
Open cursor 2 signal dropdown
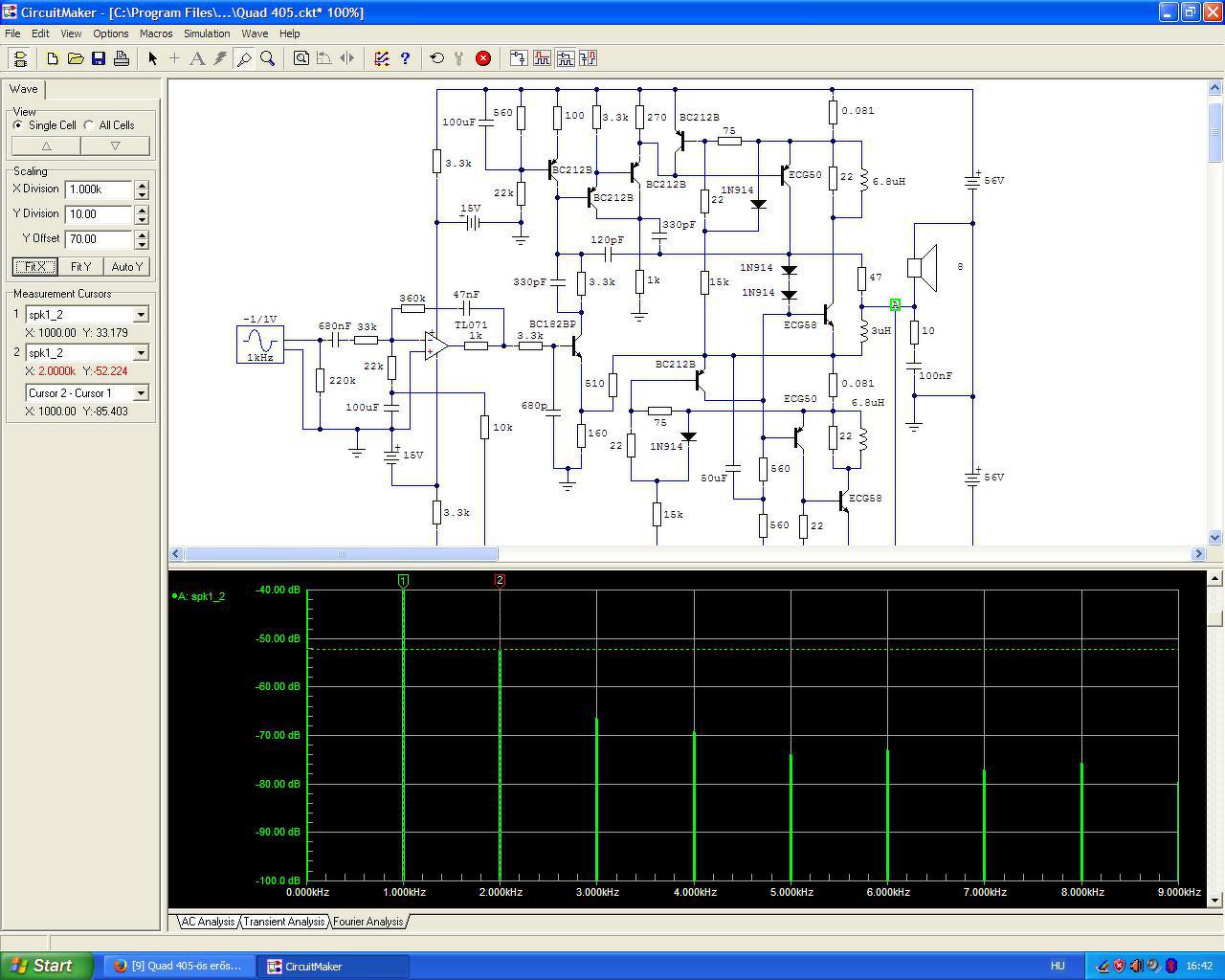click(x=141, y=353)
